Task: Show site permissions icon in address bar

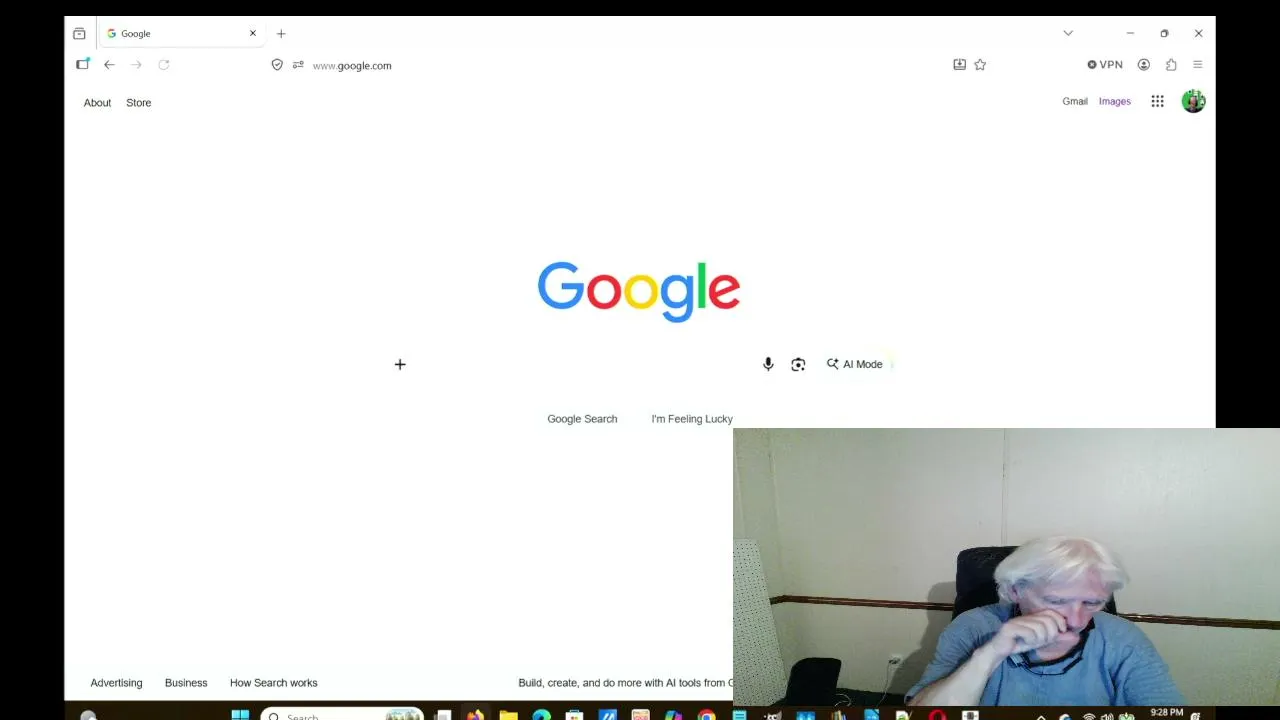Action: (x=298, y=65)
